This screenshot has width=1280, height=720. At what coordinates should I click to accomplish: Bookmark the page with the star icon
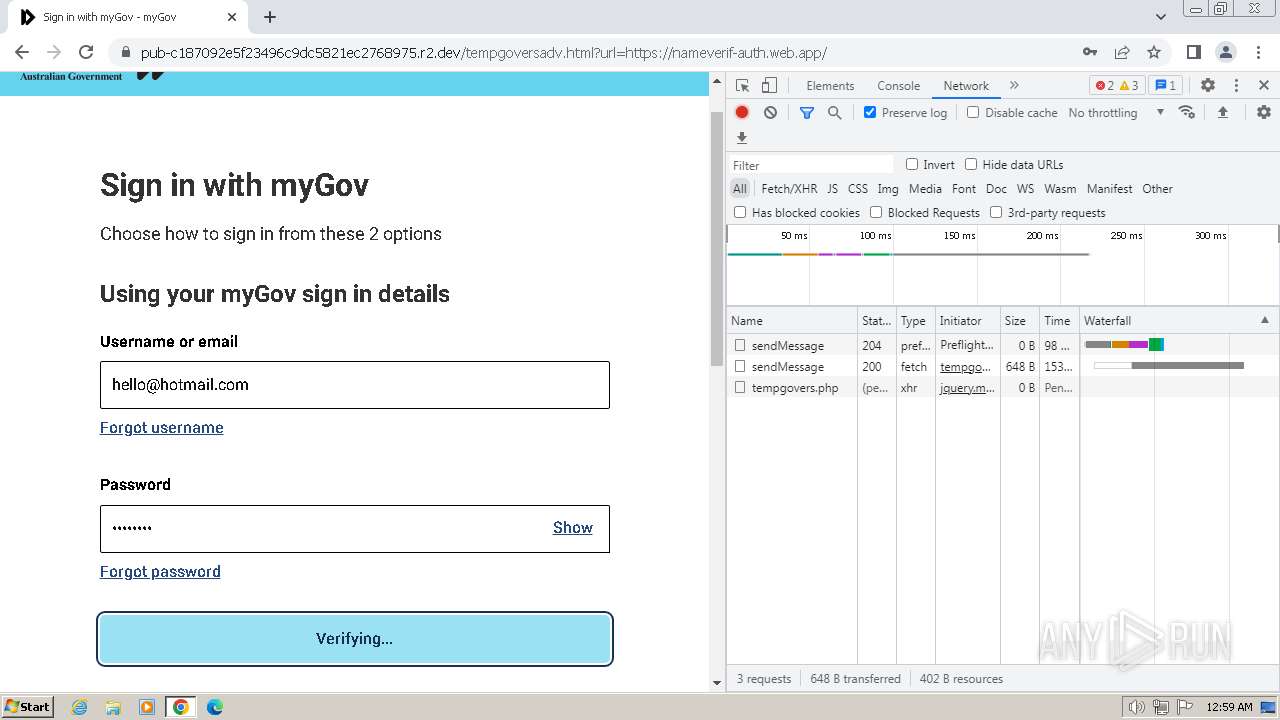coord(1154,52)
